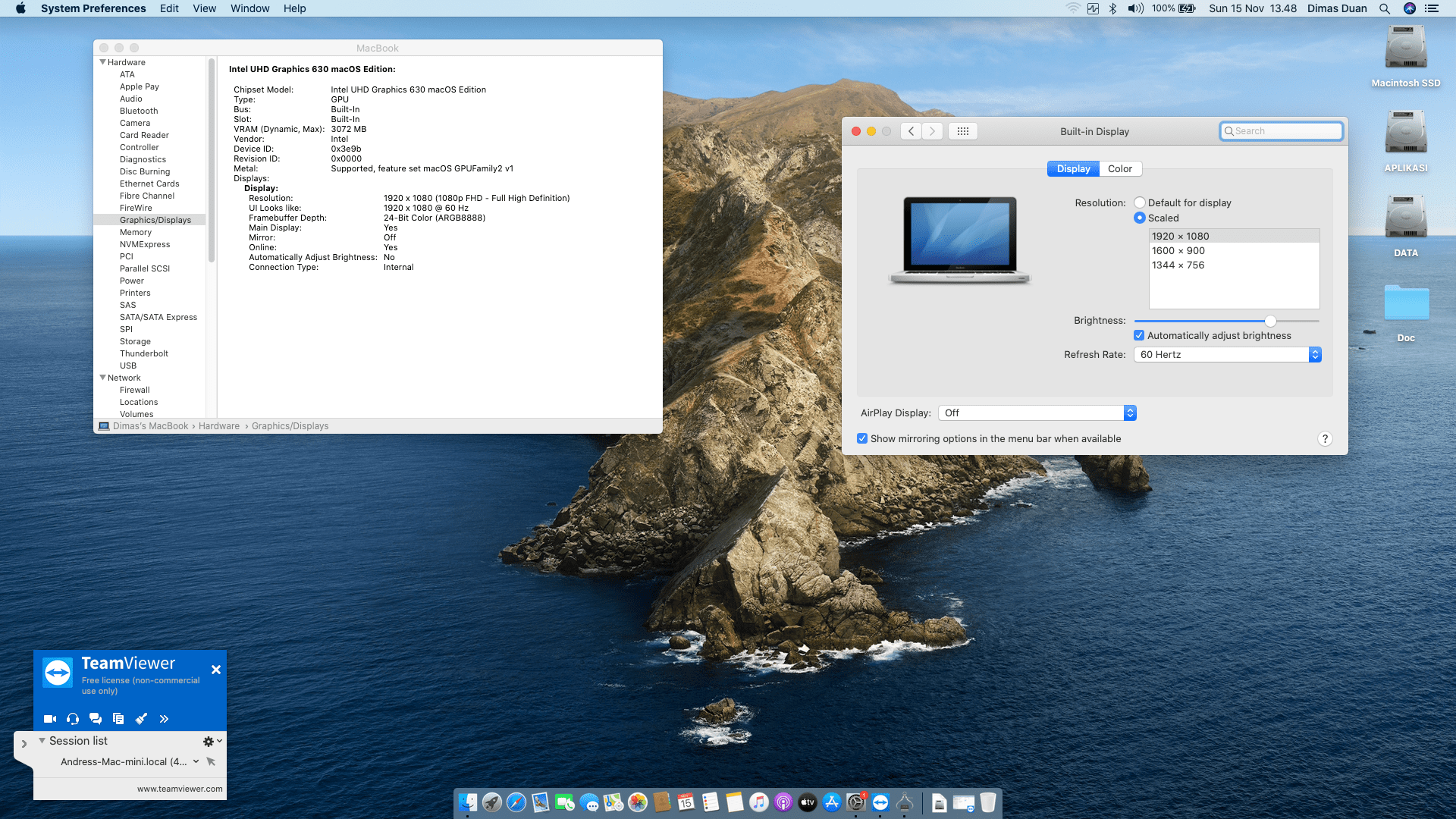Launch Safari from the Dock
The image size is (1456, 819).
click(516, 802)
